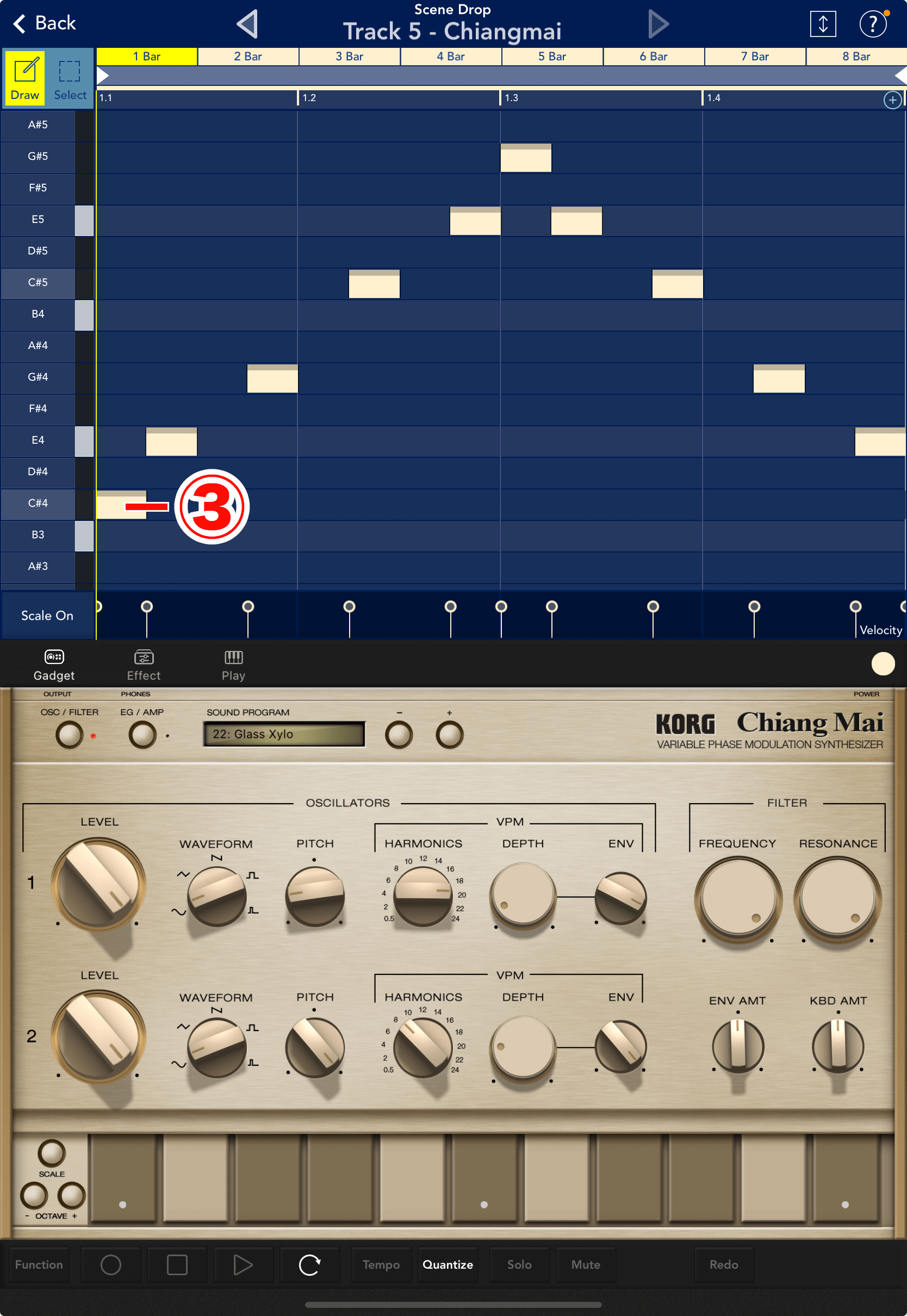Select the 1 Bar tab
The image size is (907, 1316).
coord(147,56)
